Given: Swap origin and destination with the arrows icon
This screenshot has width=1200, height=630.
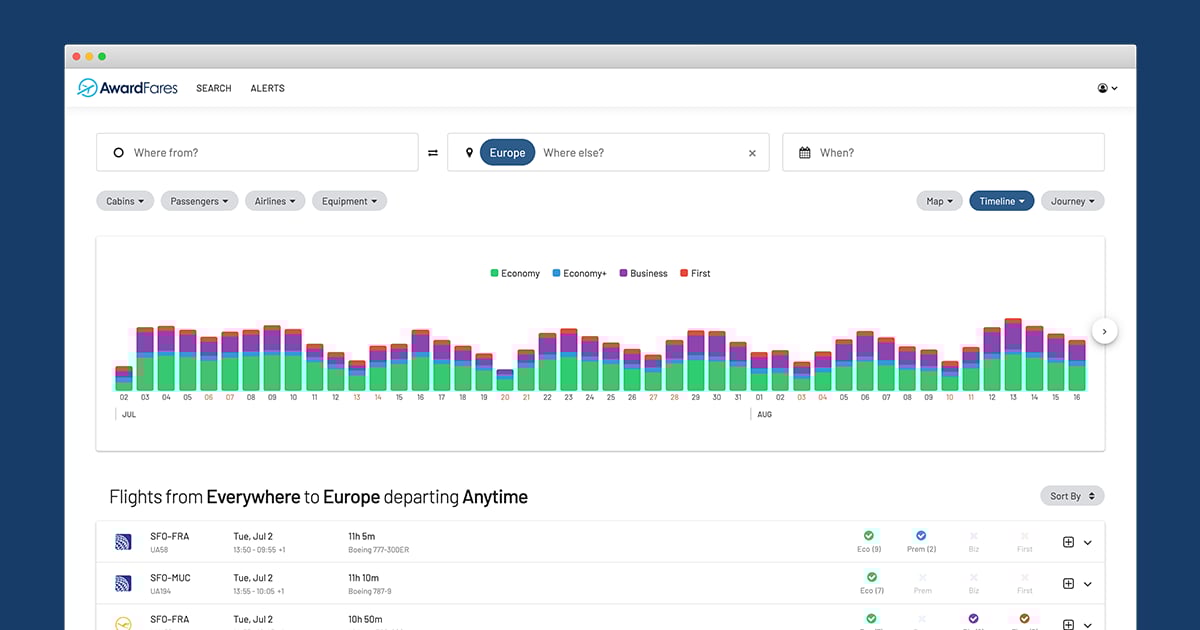Looking at the screenshot, I should coord(433,153).
